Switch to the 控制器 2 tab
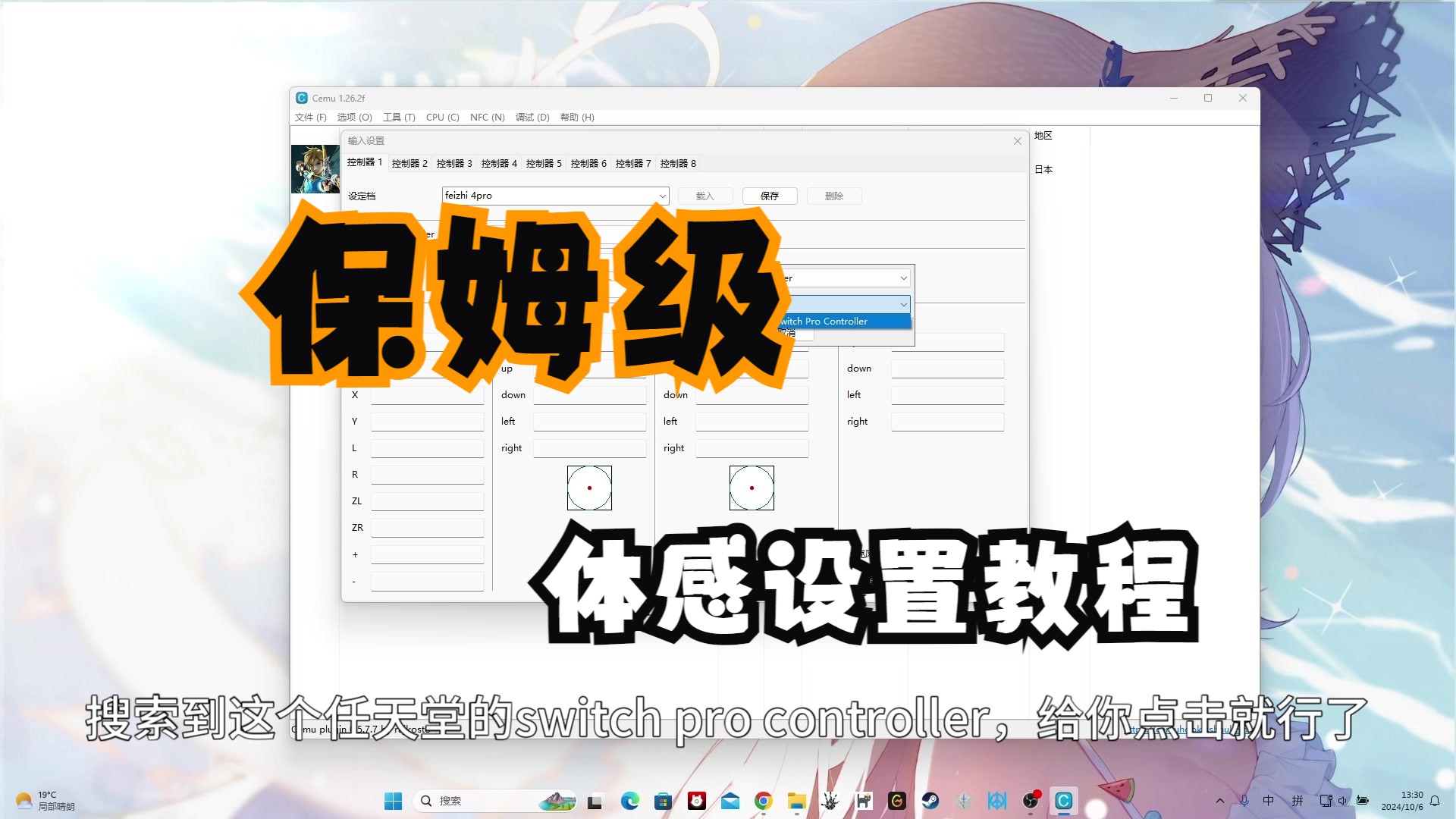This screenshot has height=819, width=1456. (x=409, y=163)
